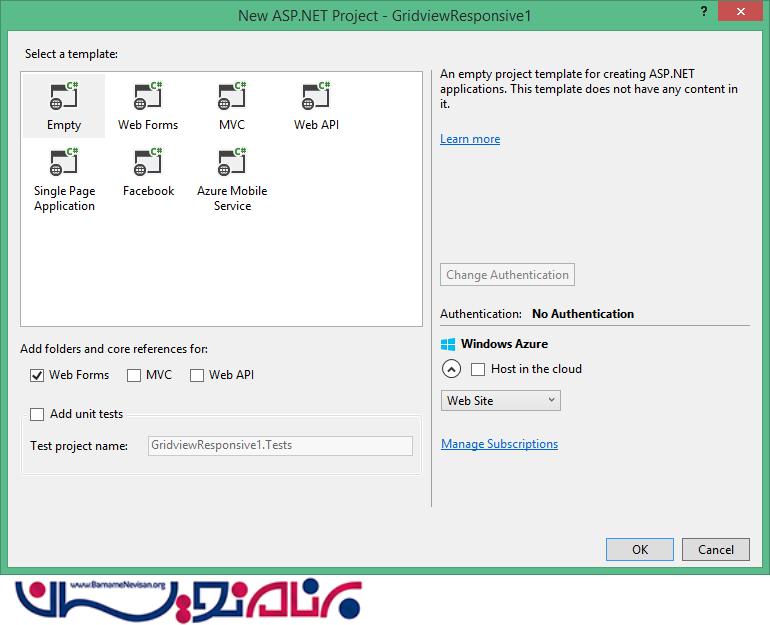
Task: Click the Test project name field
Action: pyautogui.click(x=279, y=446)
